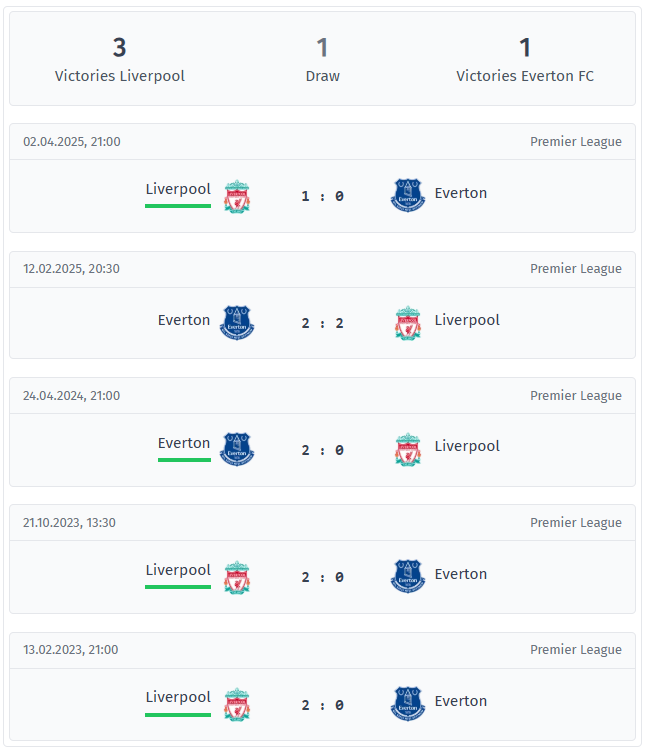Click Liverpool team name in 21.10.2023 match
The height and width of the screenshot is (753, 645).
tap(178, 570)
